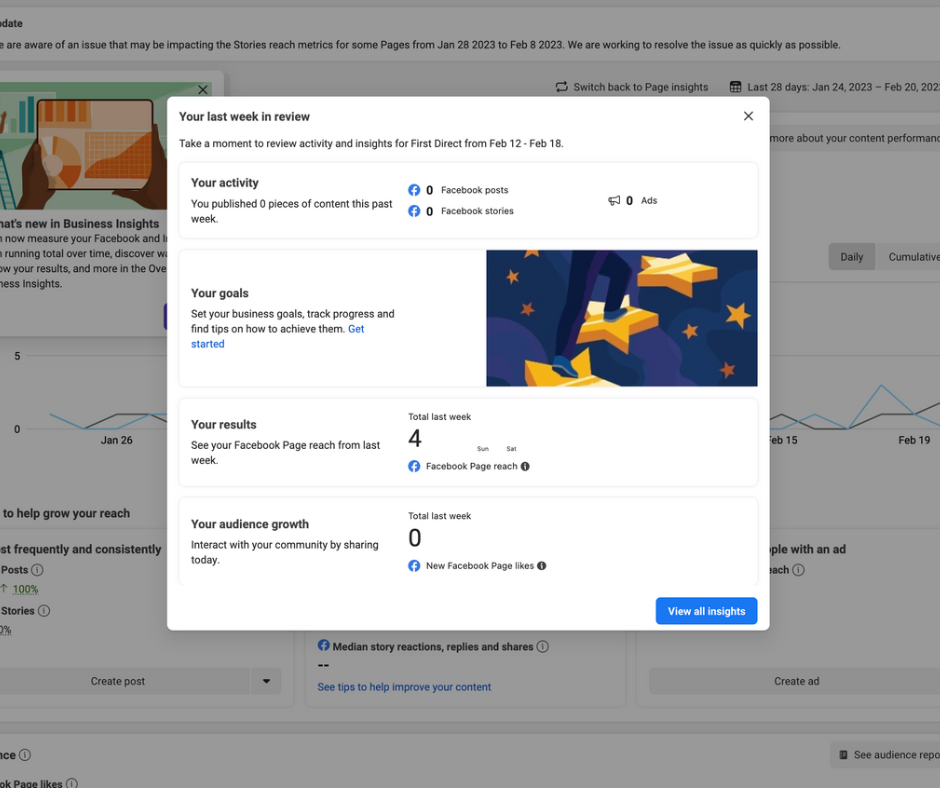Click the Create ad button
The height and width of the screenshot is (788, 940).
[796, 681]
